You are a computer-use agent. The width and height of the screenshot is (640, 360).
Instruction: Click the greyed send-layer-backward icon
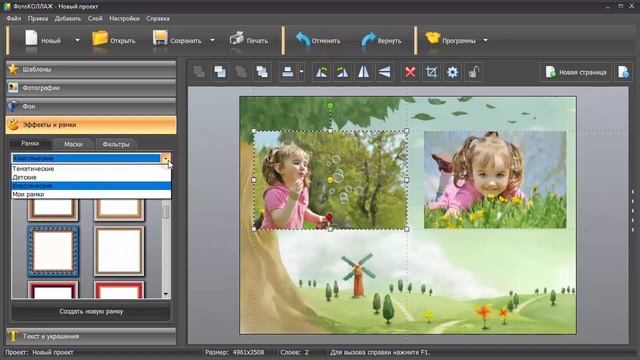pos(241,72)
